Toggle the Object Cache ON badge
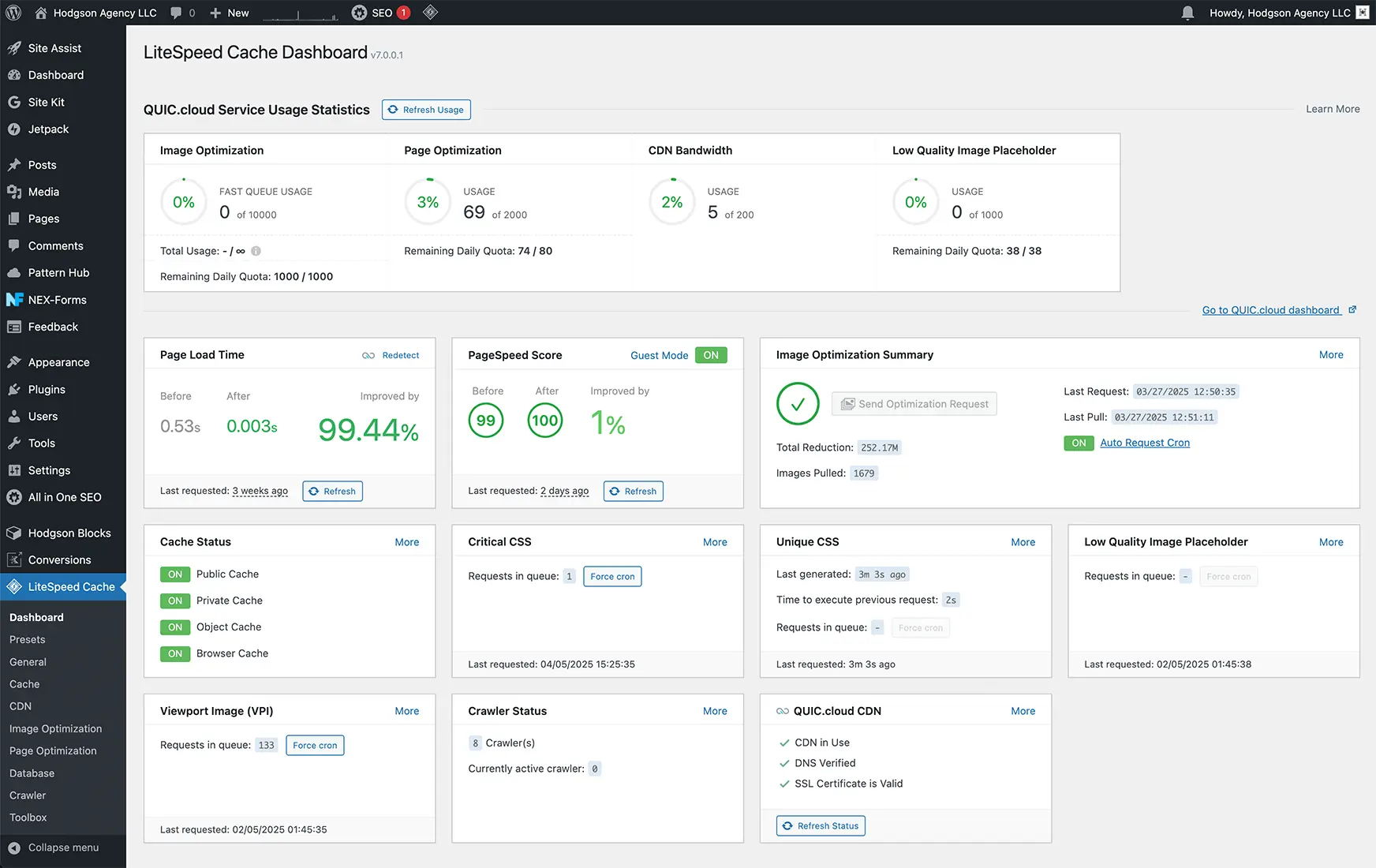The image size is (1376, 868). click(x=175, y=627)
